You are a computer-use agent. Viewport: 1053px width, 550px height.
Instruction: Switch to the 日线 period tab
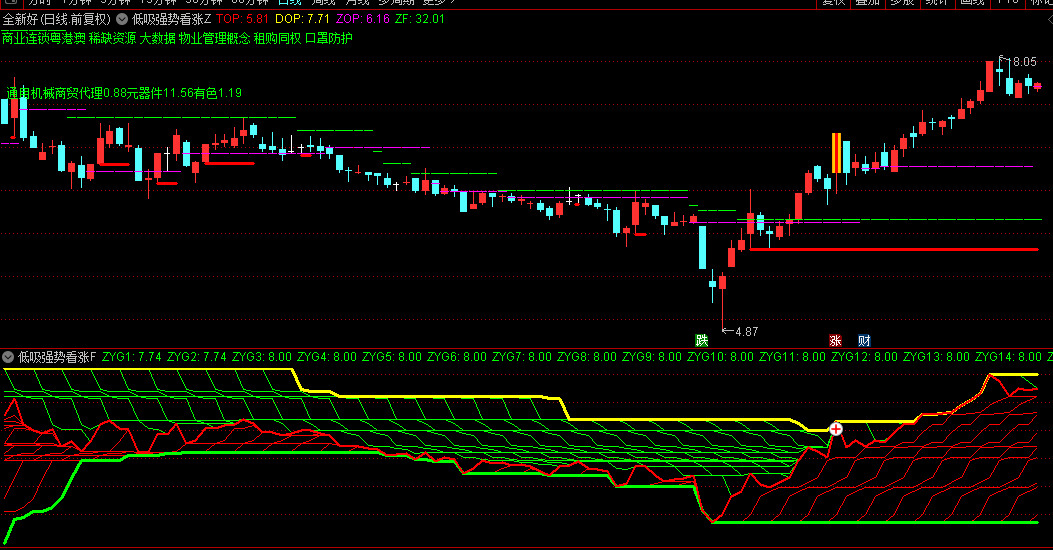289,2
